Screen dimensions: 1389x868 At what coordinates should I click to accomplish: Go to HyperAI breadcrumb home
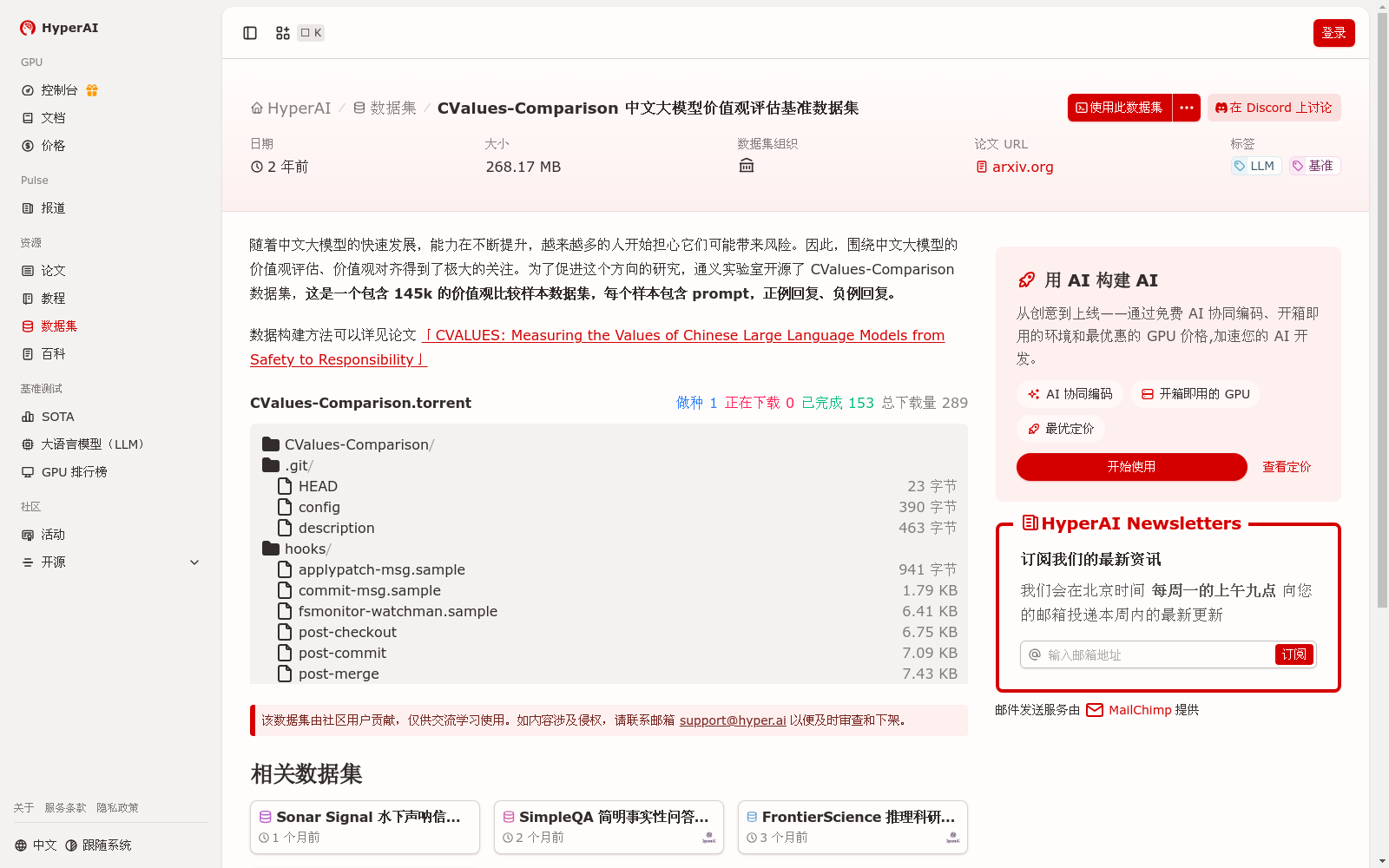click(x=291, y=108)
